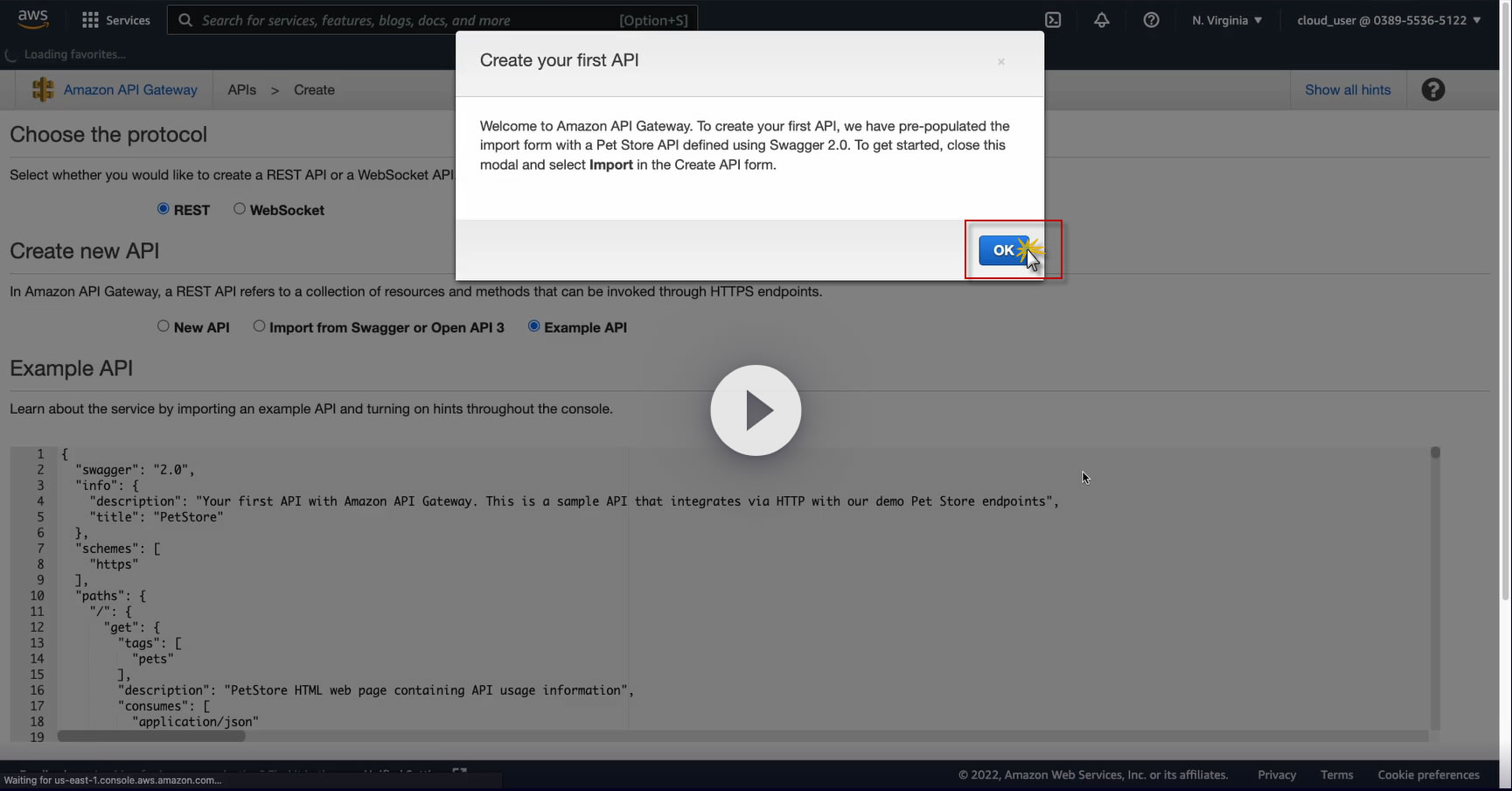Click the black help question mark icon

pyautogui.click(x=1432, y=89)
